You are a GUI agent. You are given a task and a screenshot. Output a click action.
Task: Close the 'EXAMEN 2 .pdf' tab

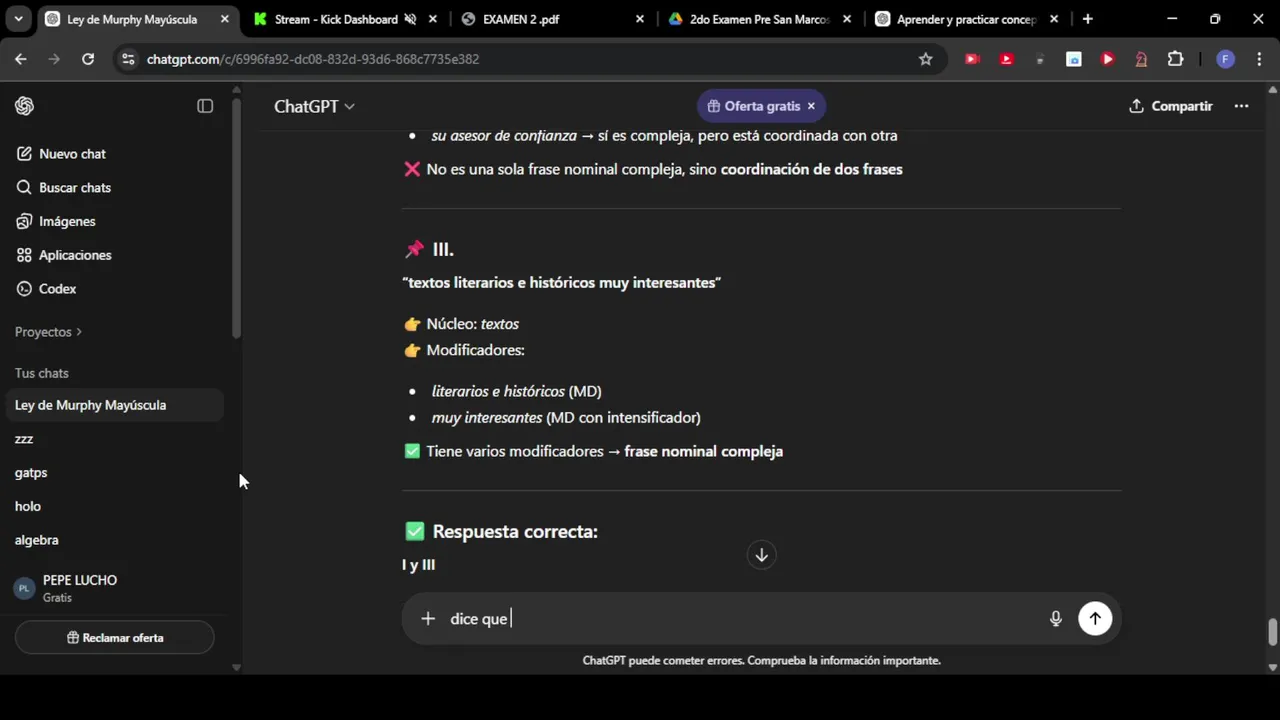pyautogui.click(x=640, y=19)
